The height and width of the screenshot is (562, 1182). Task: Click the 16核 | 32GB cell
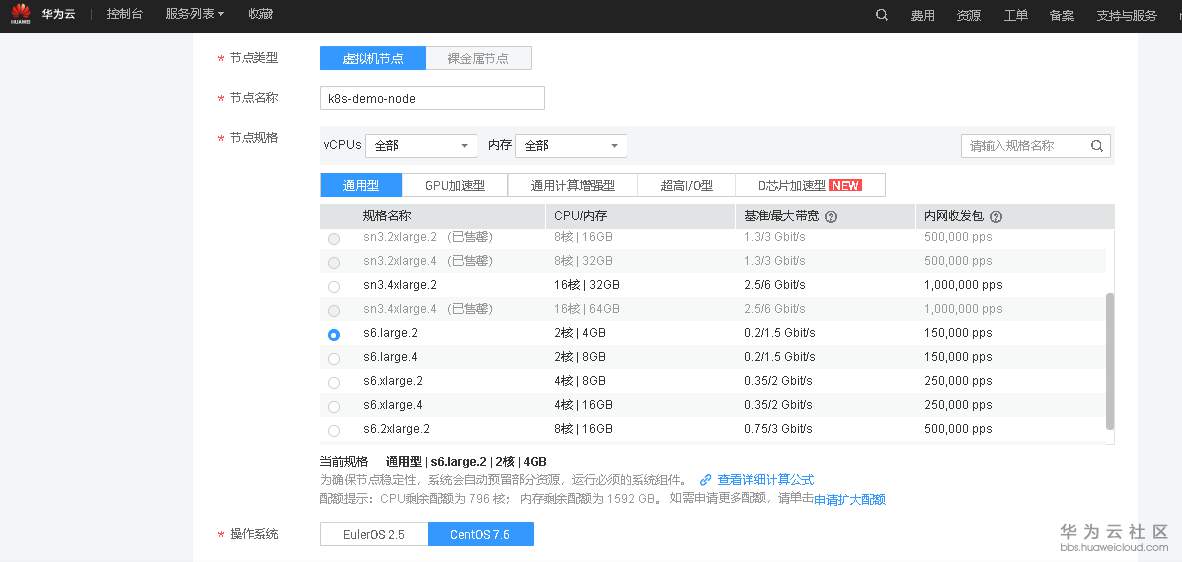click(x=586, y=286)
